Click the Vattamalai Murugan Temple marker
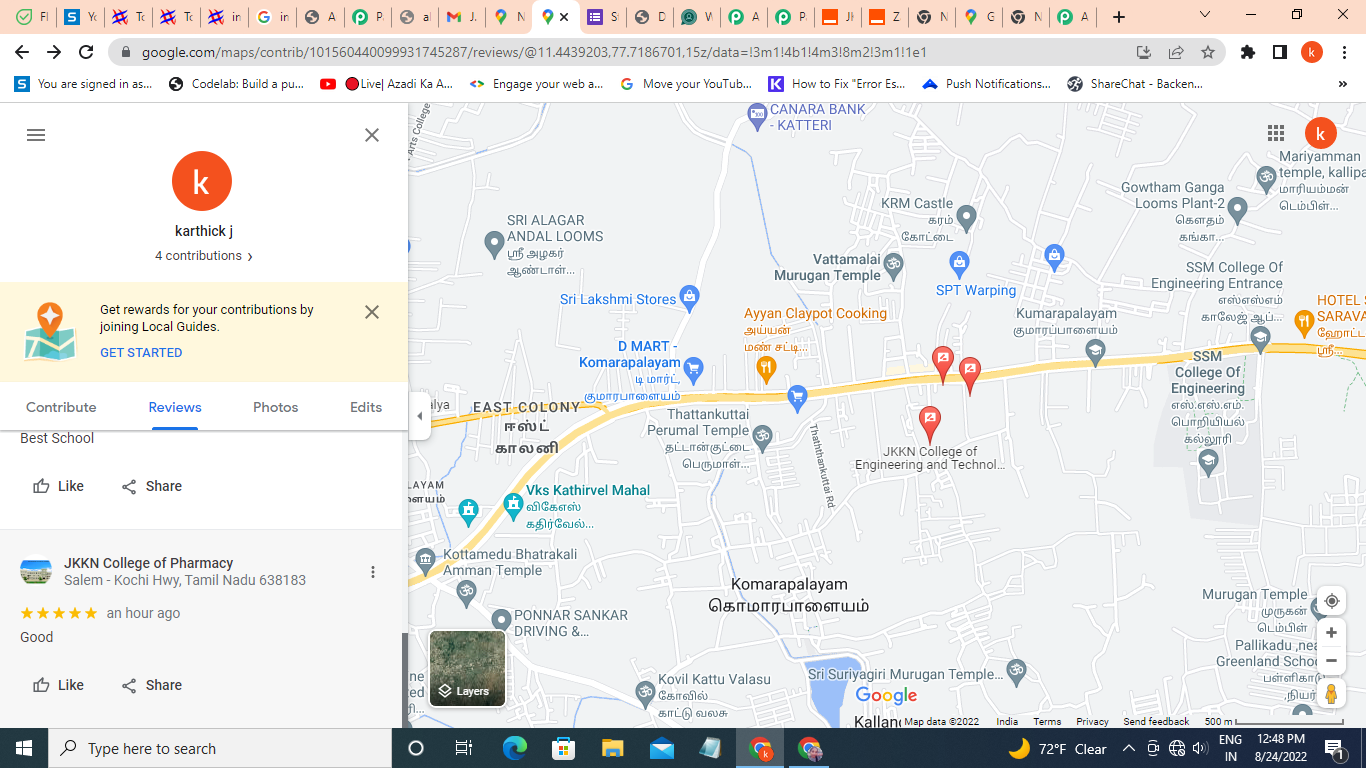1366x768 pixels. click(894, 265)
